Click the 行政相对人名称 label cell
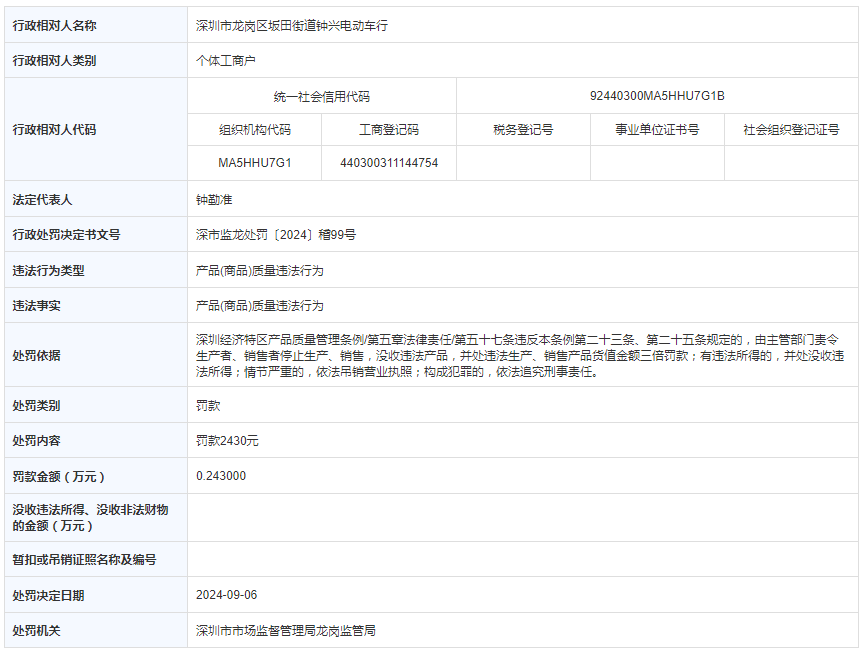 96,25
